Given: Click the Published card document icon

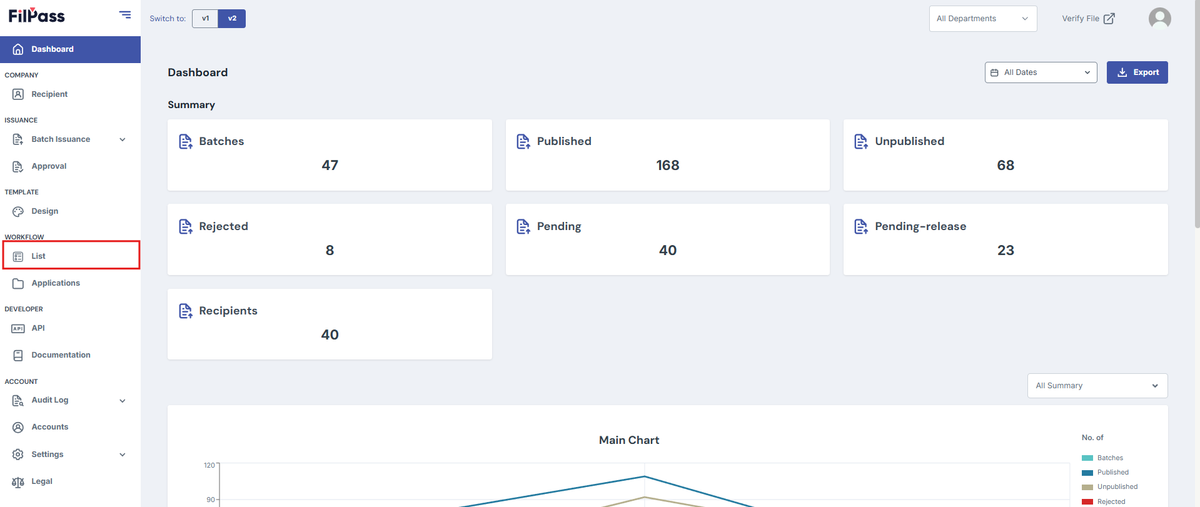Looking at the screenshot, I should [x=523, y=142].
